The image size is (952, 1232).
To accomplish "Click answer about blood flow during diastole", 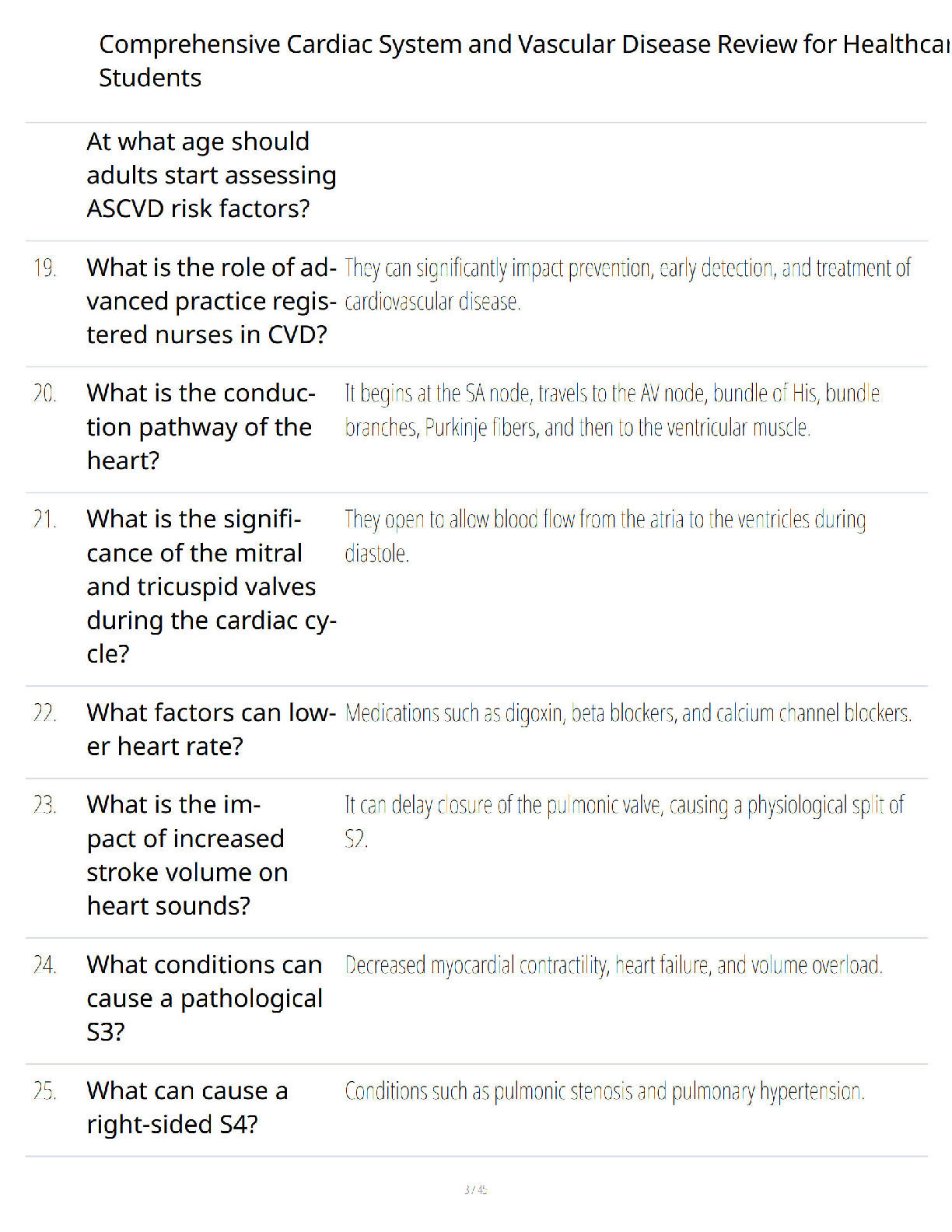I will (605, 536).
